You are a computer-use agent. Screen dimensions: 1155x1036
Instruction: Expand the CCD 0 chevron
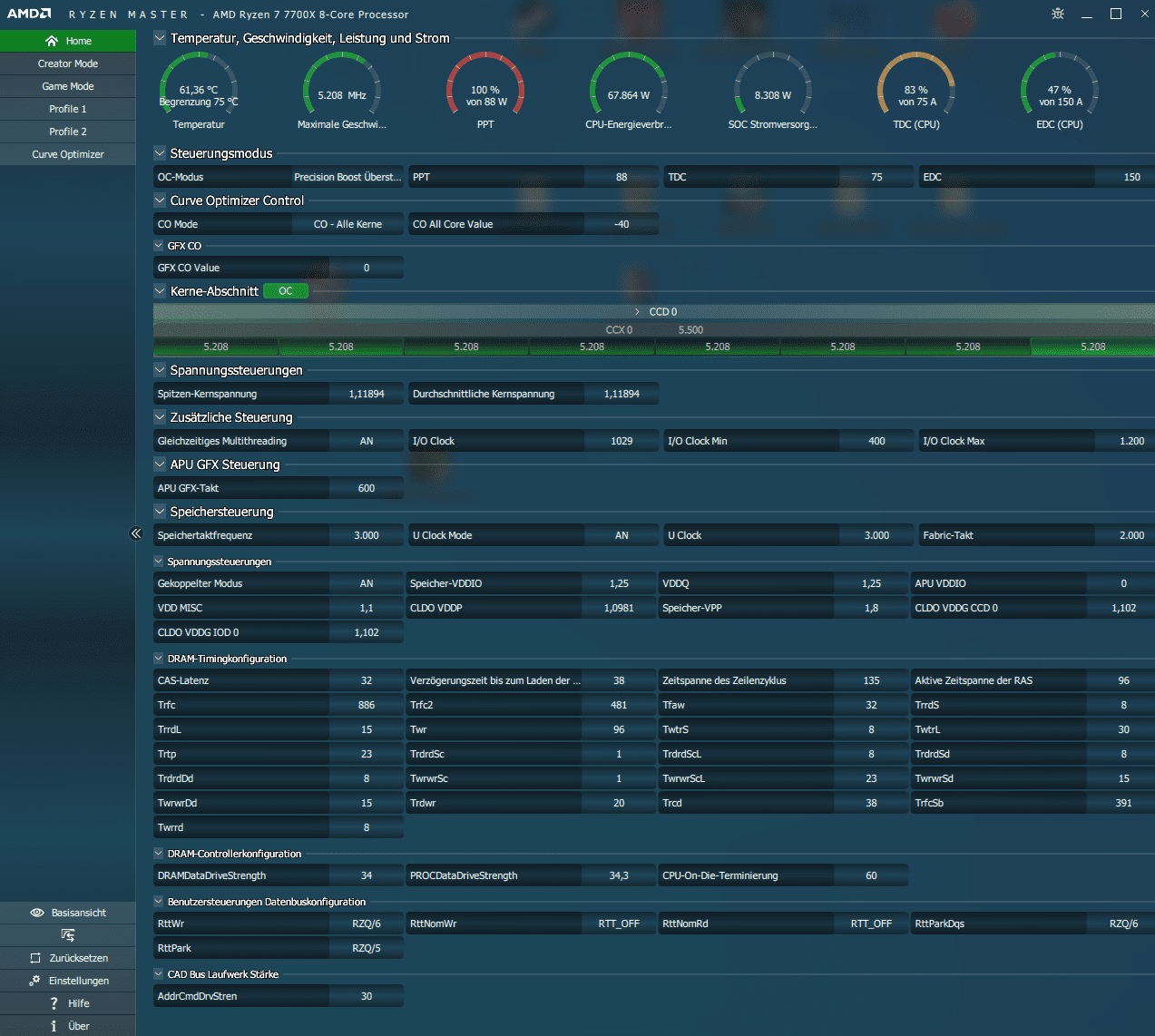pyautogui.click(x=637, y=312)
